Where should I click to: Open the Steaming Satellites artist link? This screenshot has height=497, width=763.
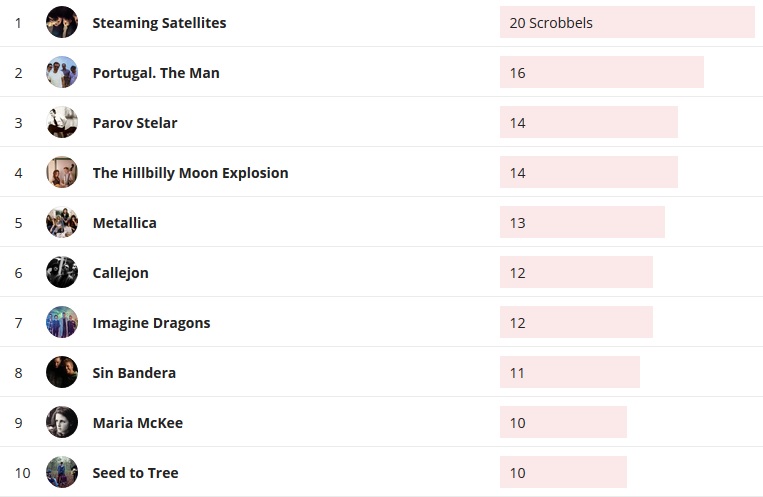159,23
